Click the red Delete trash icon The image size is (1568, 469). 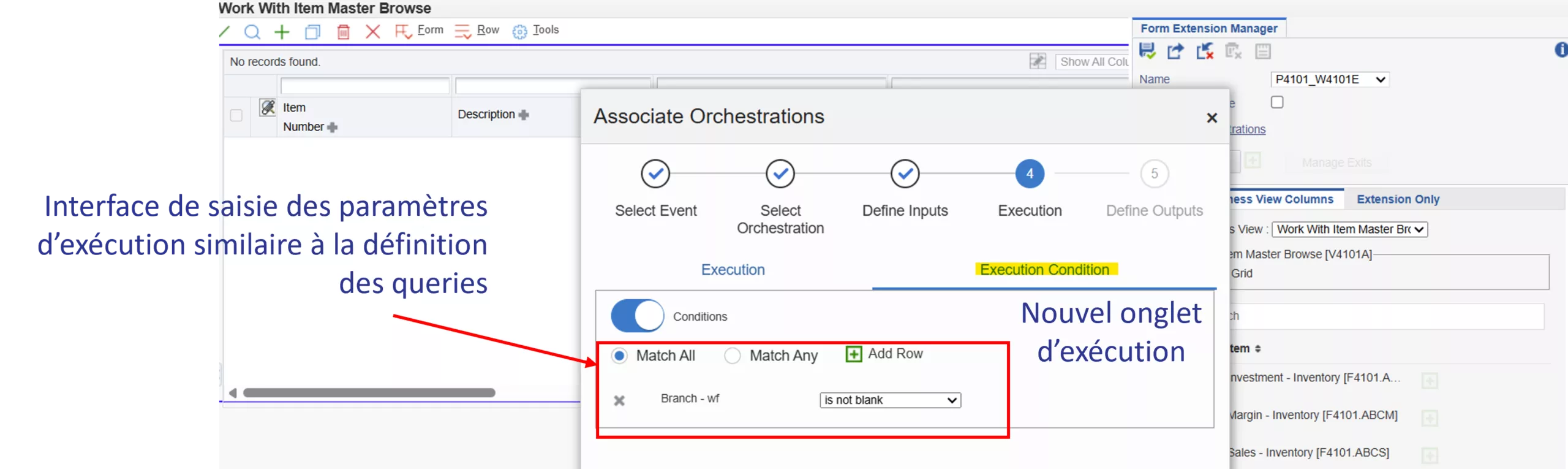(x=343, y=31)
